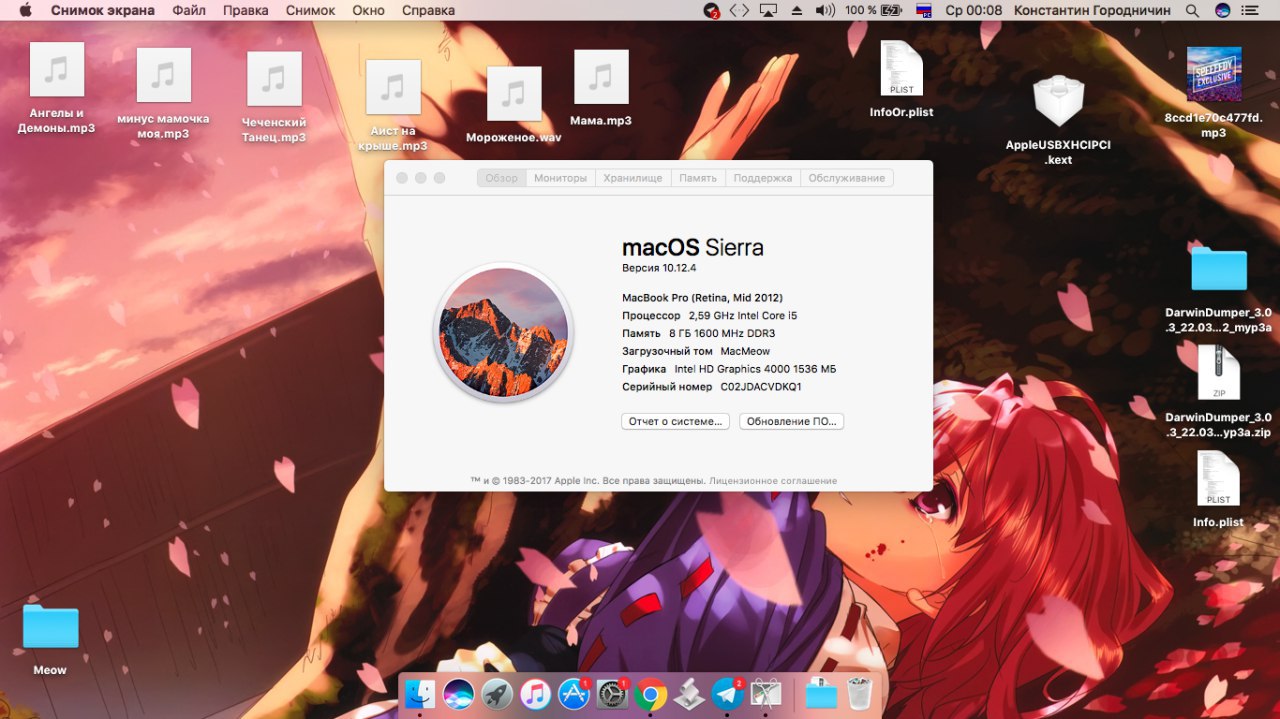Switch to the Память tab
1280x719 pixels.
(x=698, y=178)
